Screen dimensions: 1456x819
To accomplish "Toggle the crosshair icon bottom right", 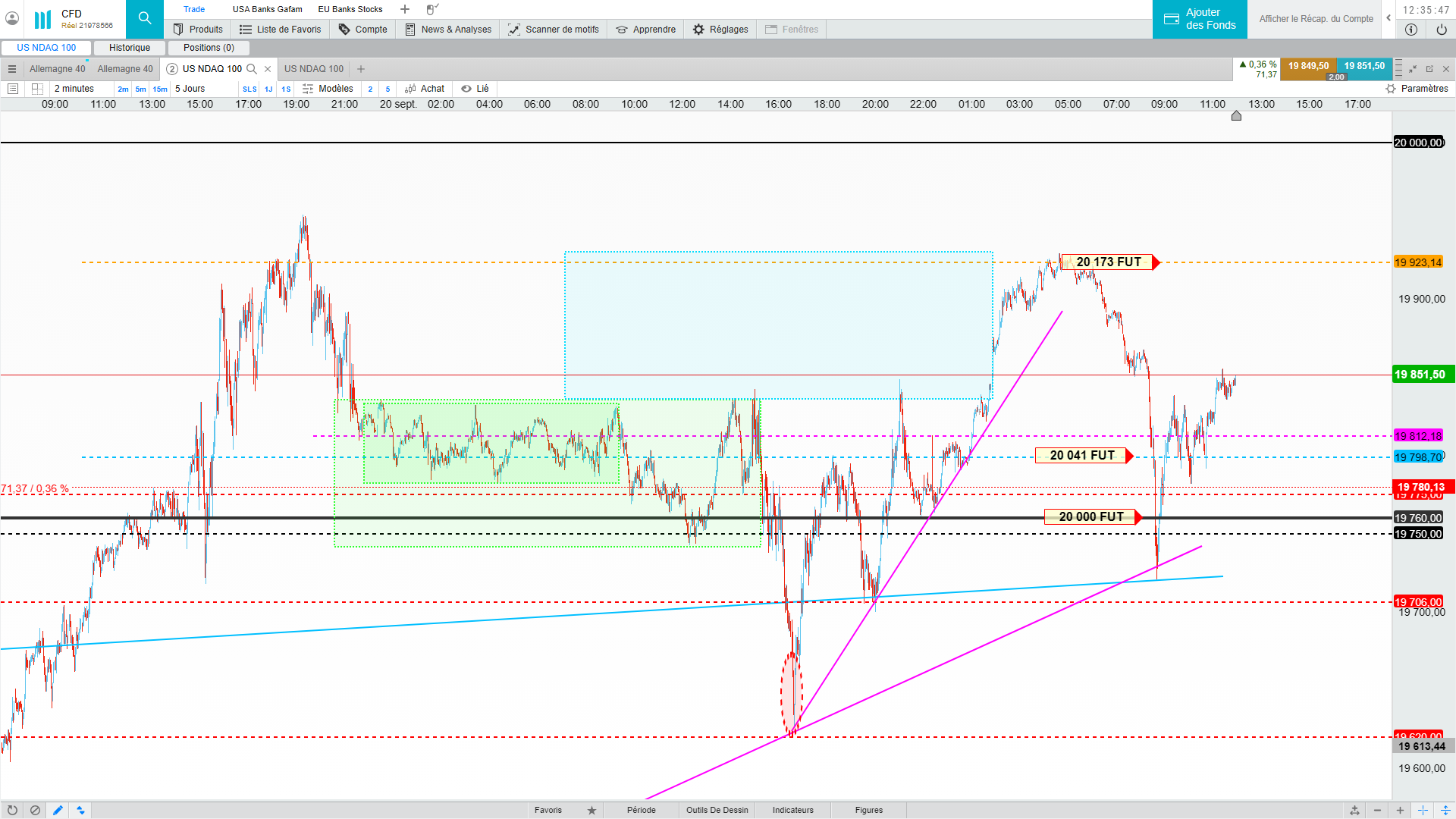I will click(1423, 810).
